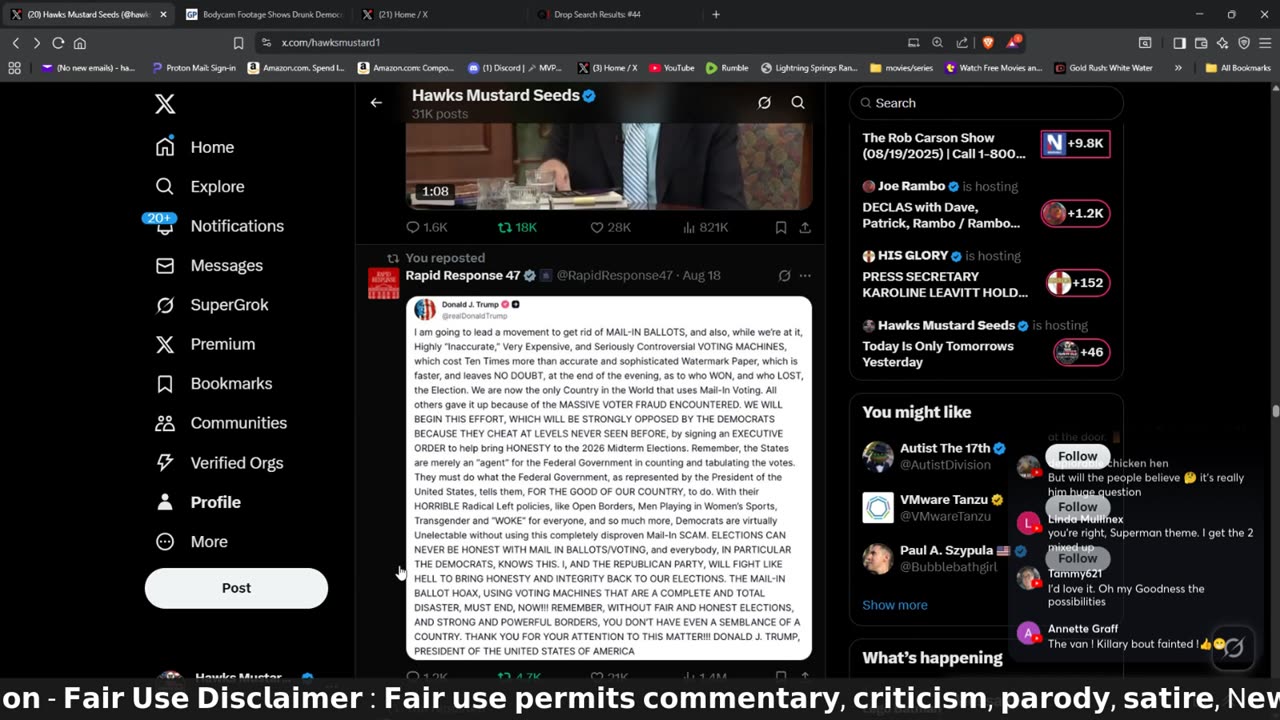The height and width of the screenshot is (720, 1280).
Task: Click the white Post button
Action: 236,588
